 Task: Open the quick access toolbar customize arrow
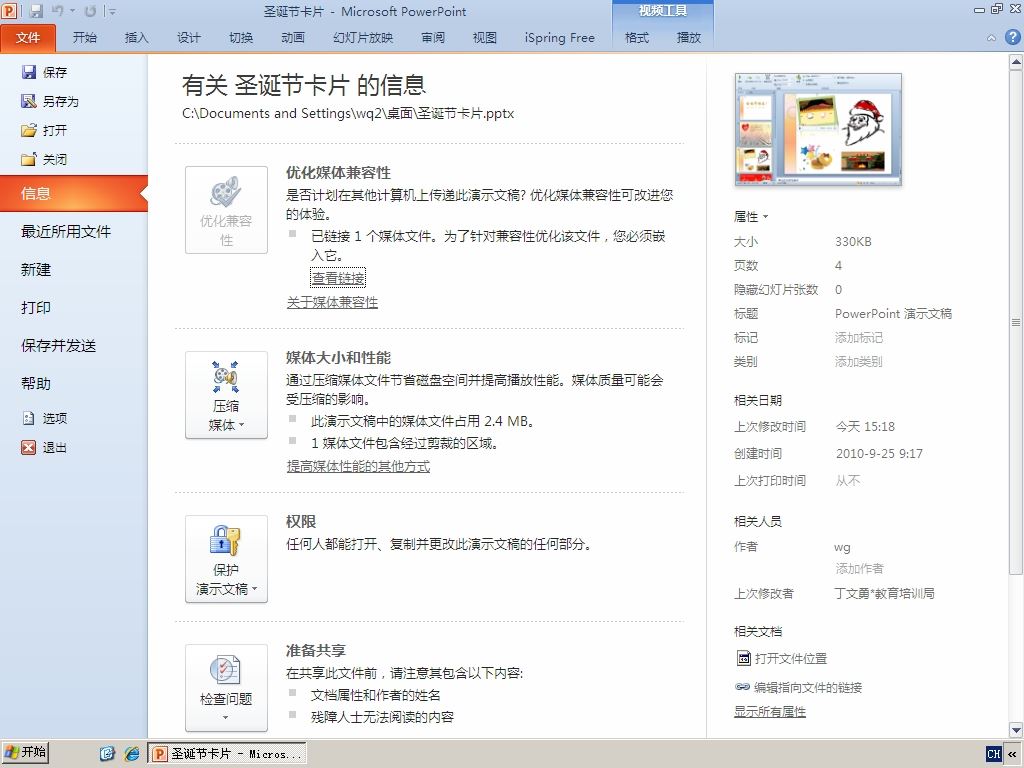point(112,11)
